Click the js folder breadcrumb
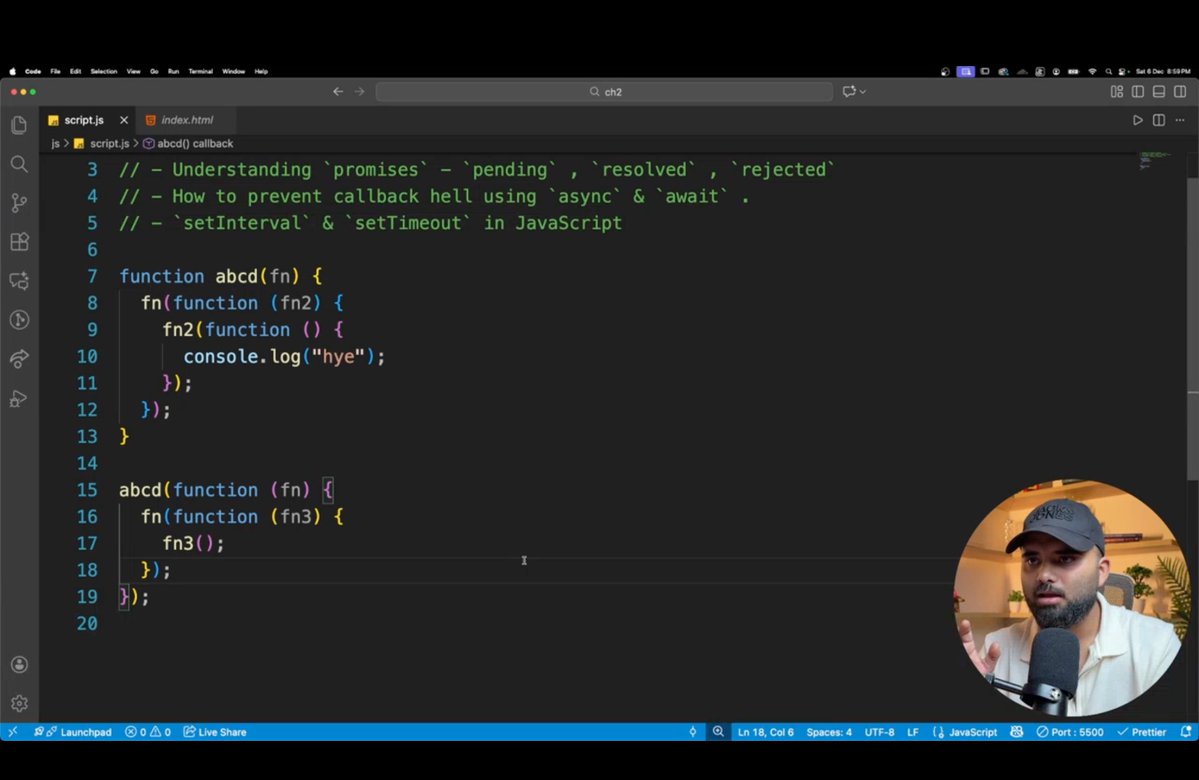Screen dimensions: 1199x780 pos(55,144)
